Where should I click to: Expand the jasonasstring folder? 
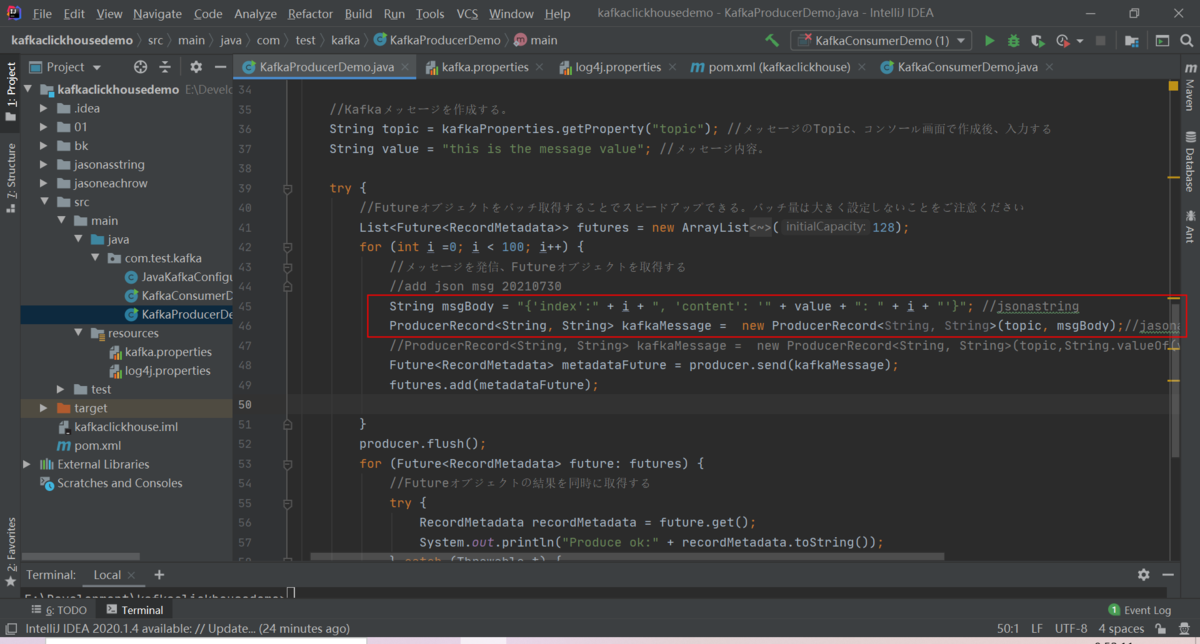[43, 164]
